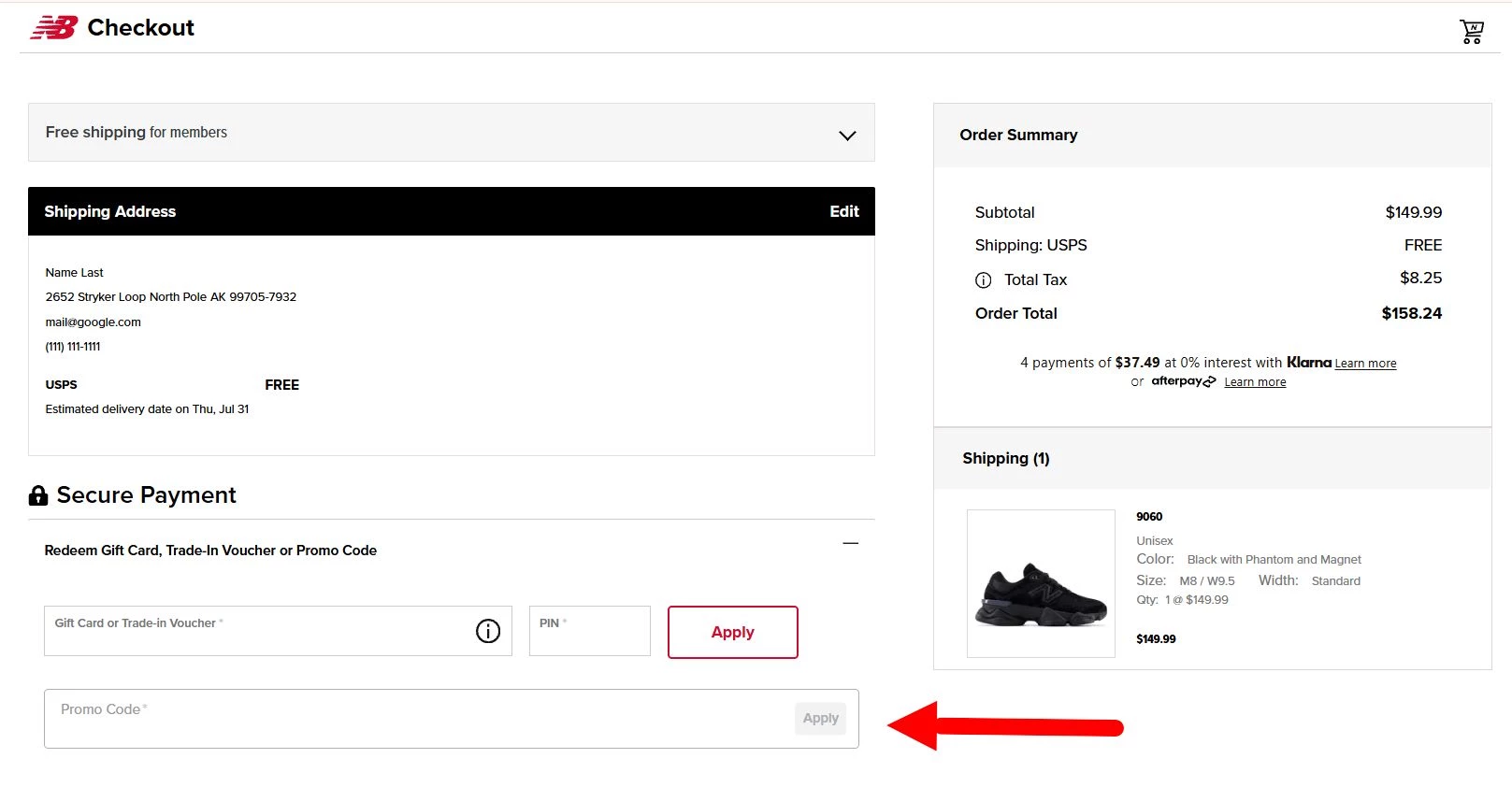The image size is (1512, 787).
Task: Click the Name Last text
Action: (x=74, y=273)
